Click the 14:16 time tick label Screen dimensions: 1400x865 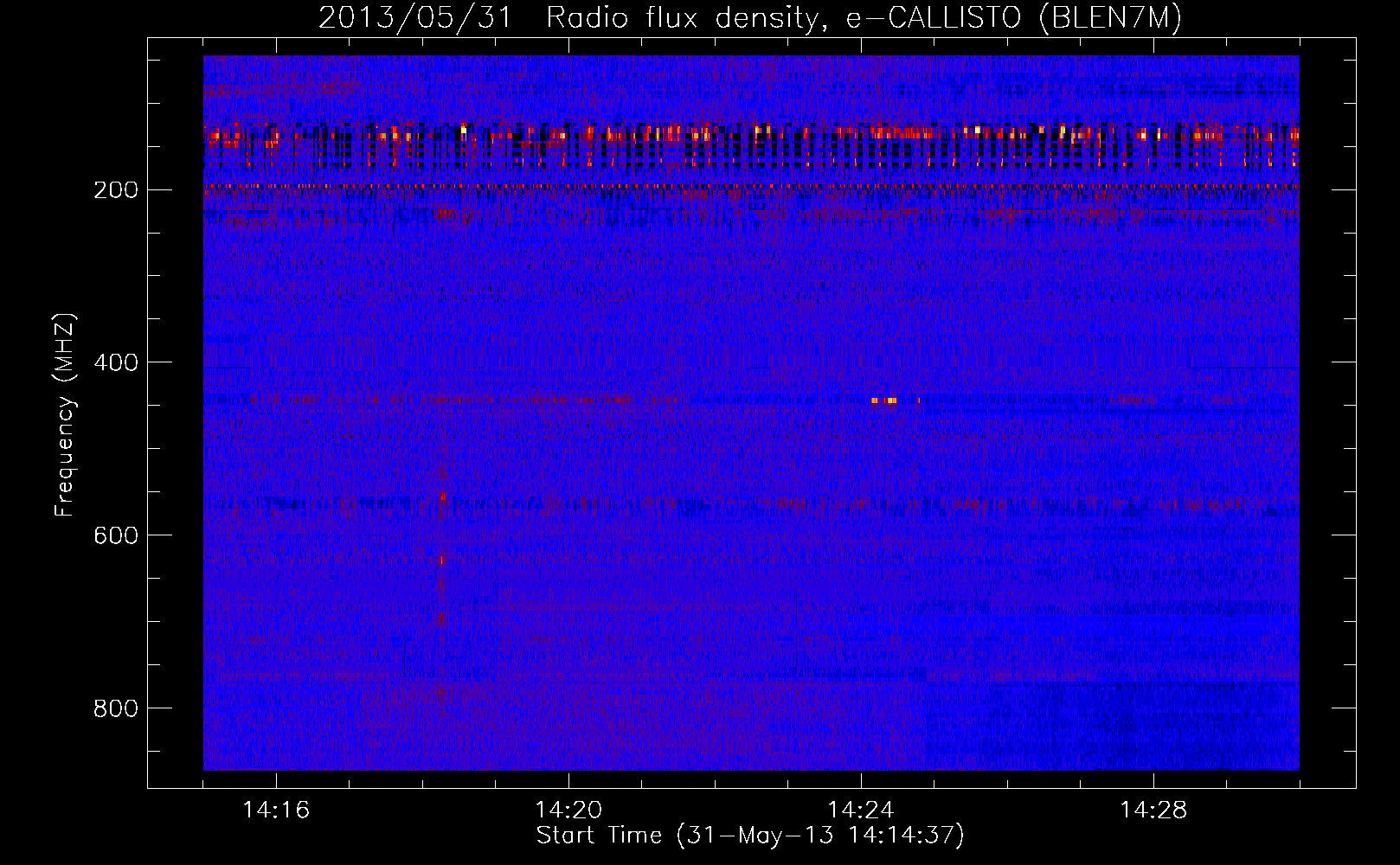point(276,811)
